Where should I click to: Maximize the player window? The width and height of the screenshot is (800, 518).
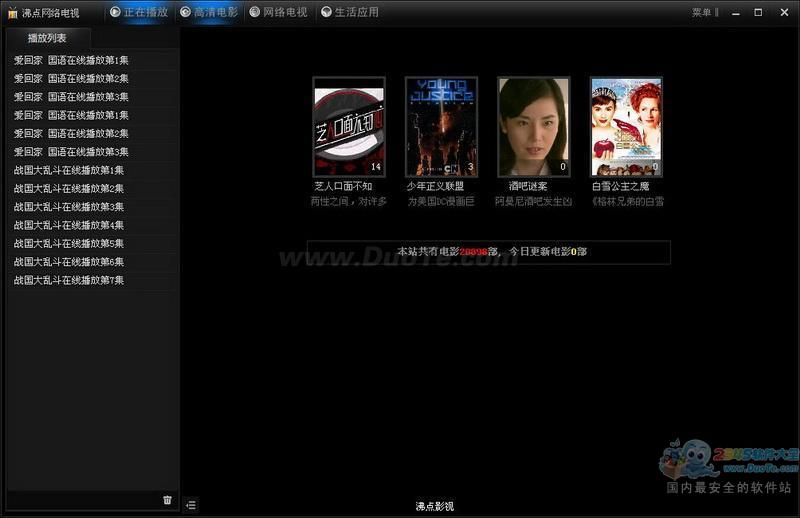[x=758, y=12]
